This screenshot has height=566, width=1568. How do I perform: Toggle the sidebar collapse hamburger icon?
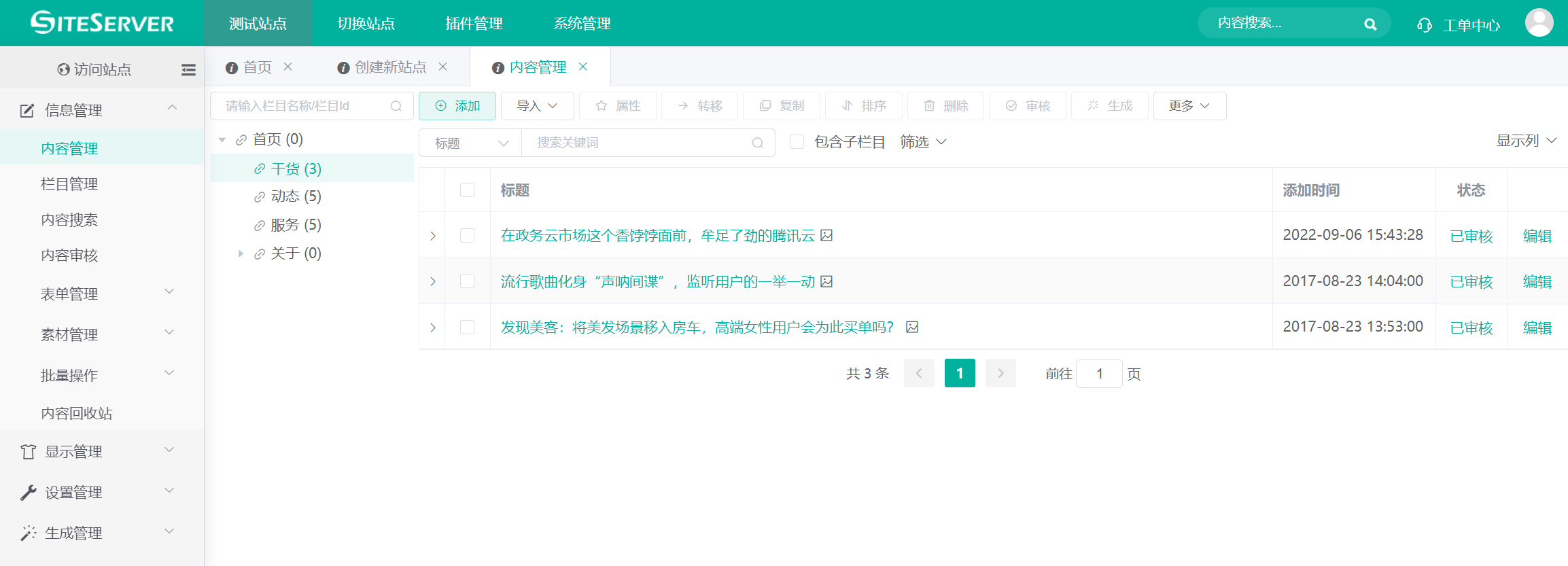(188, 69)
